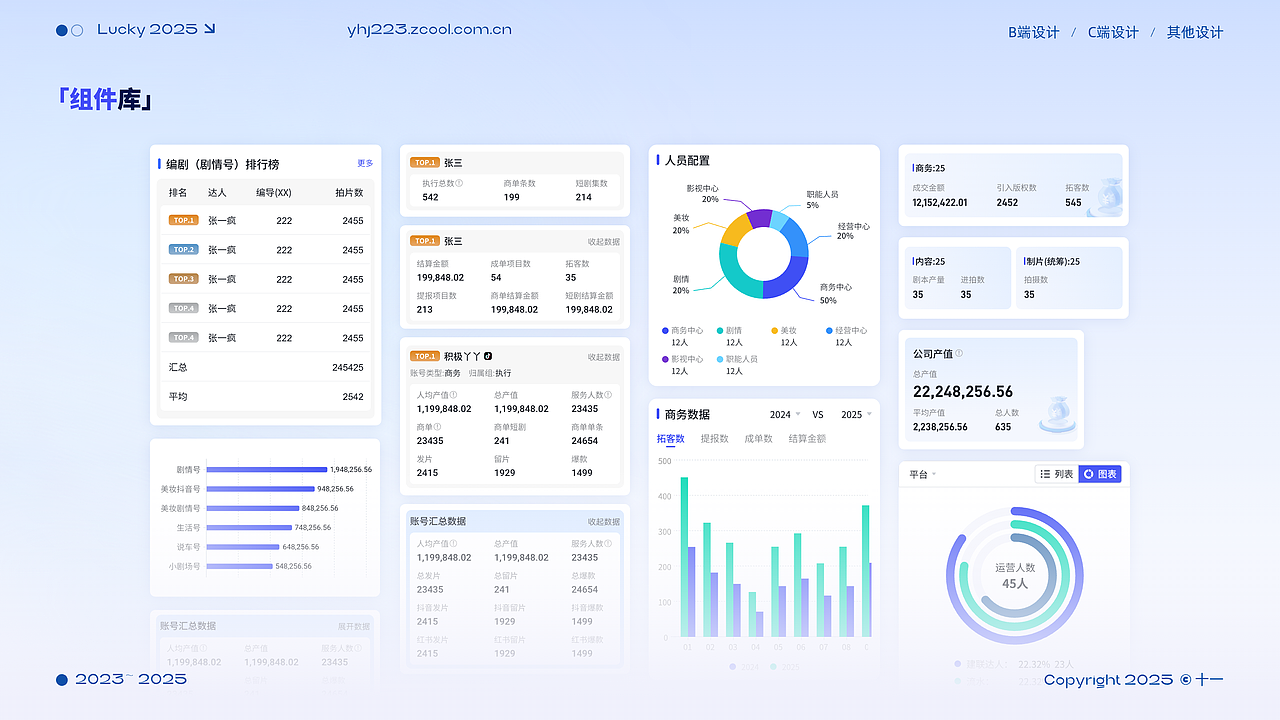
Task: Click info icon beside 人均产值 in 账号汇总数据 card
Action: coord(454,544)
